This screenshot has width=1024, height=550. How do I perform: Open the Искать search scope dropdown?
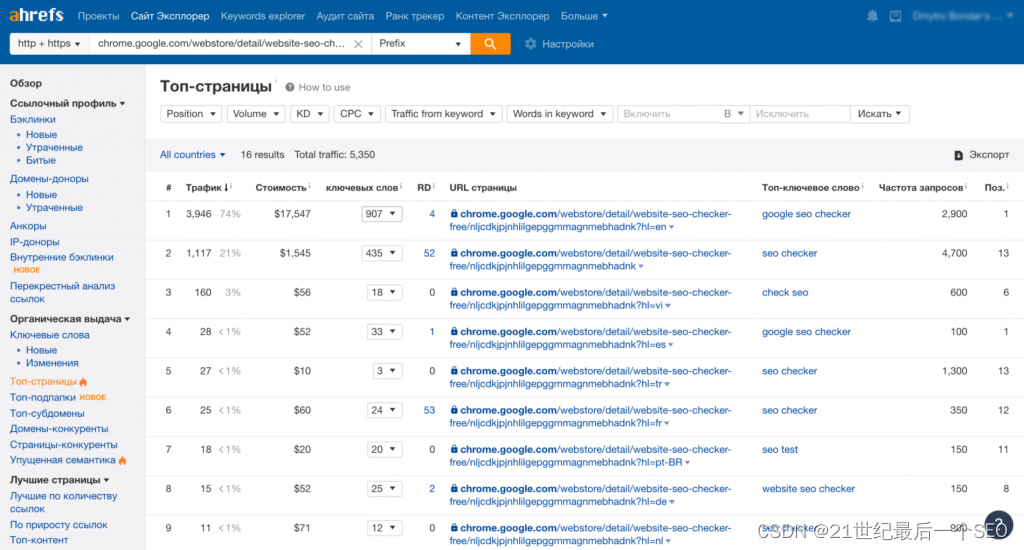tap(879, 114)
